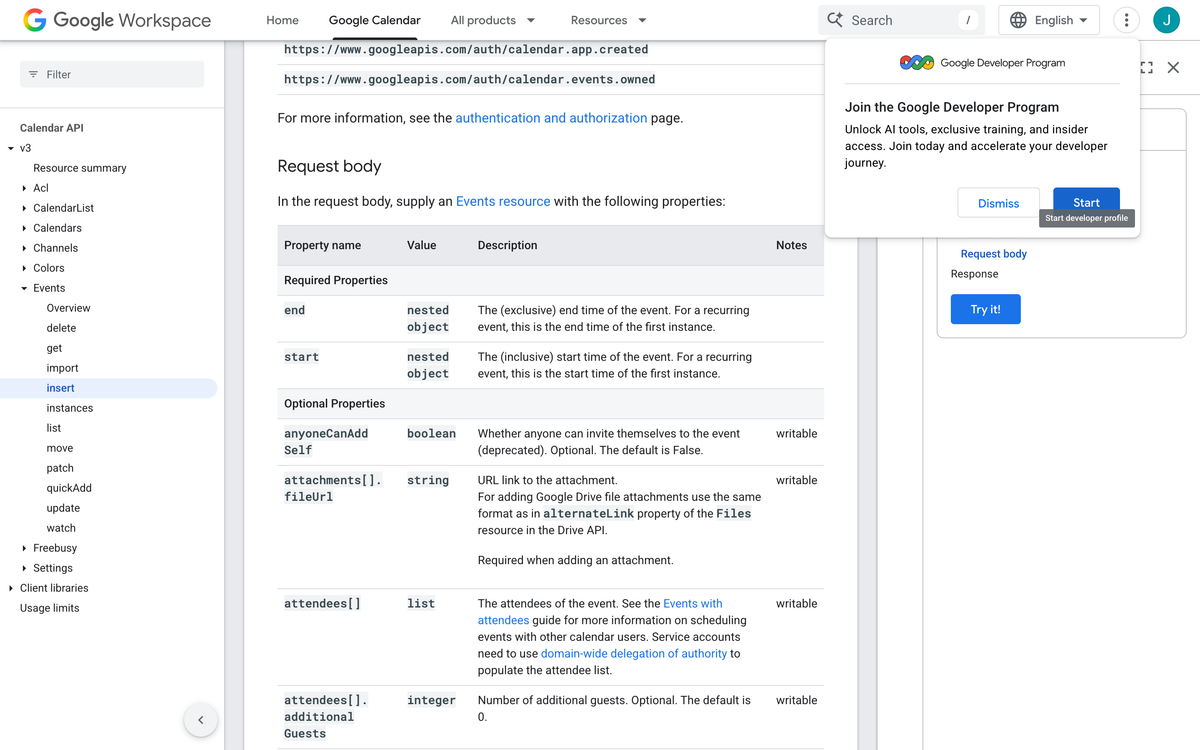Viewport: 1200px width, 750px height.
Task: Open the Events list method
Action: tap(54, 428)
